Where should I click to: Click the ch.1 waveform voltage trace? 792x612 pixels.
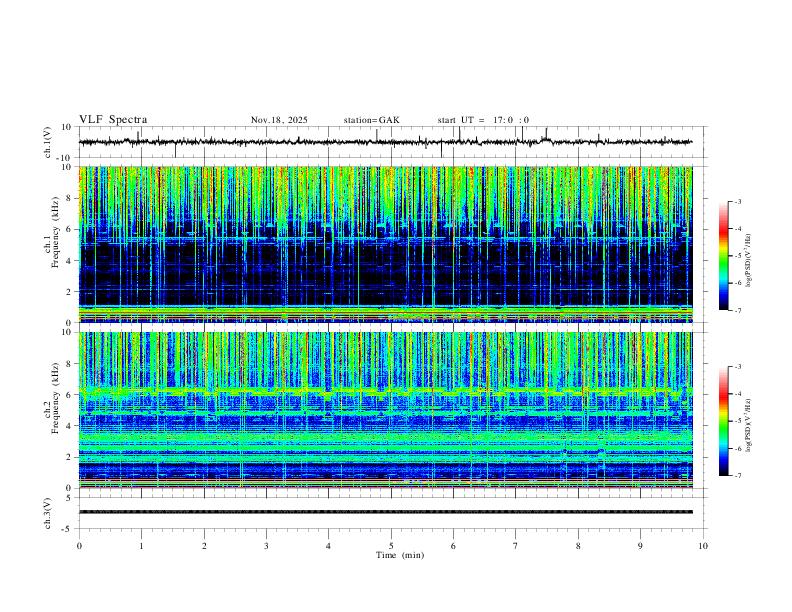(385, 142)
